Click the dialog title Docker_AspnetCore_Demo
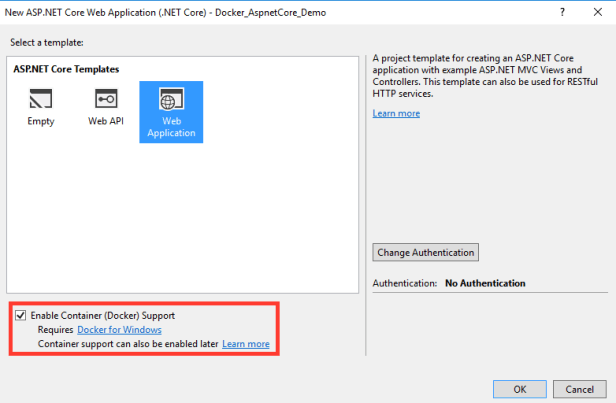Screen dimensions: 616x403 [271, 13]
